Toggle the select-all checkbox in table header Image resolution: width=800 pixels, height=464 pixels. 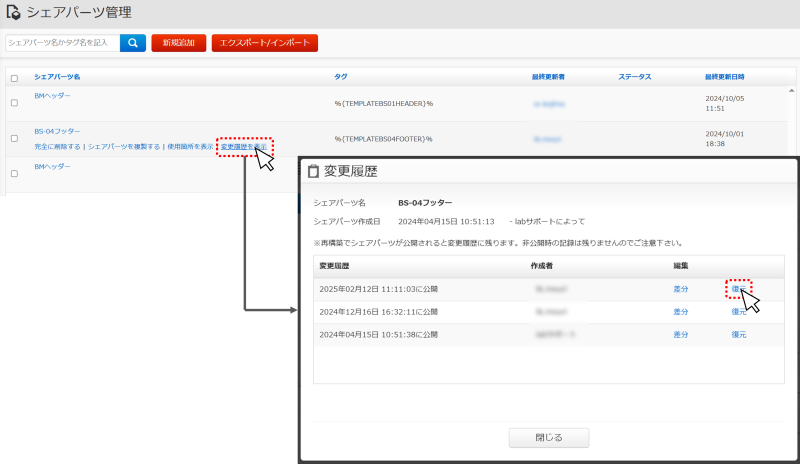14,78
